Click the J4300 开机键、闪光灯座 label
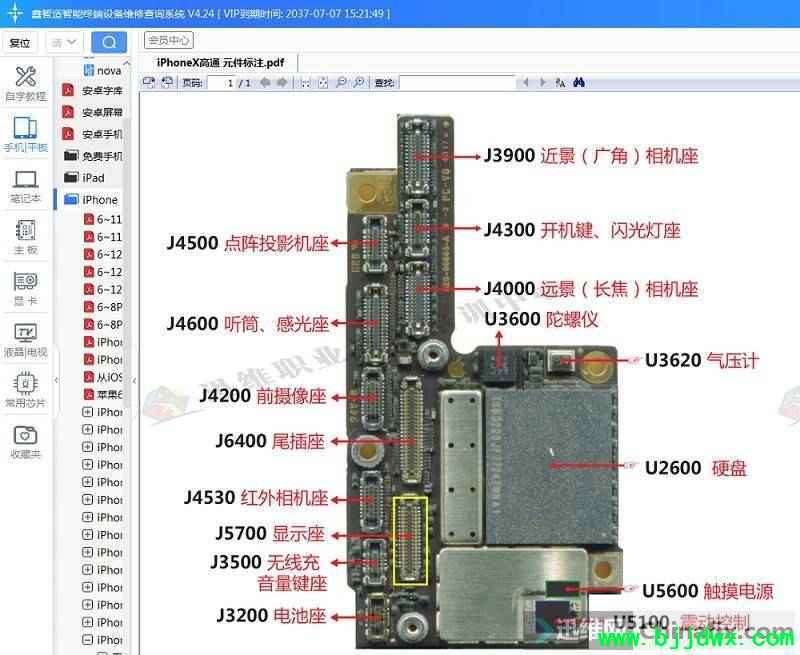 582,230
